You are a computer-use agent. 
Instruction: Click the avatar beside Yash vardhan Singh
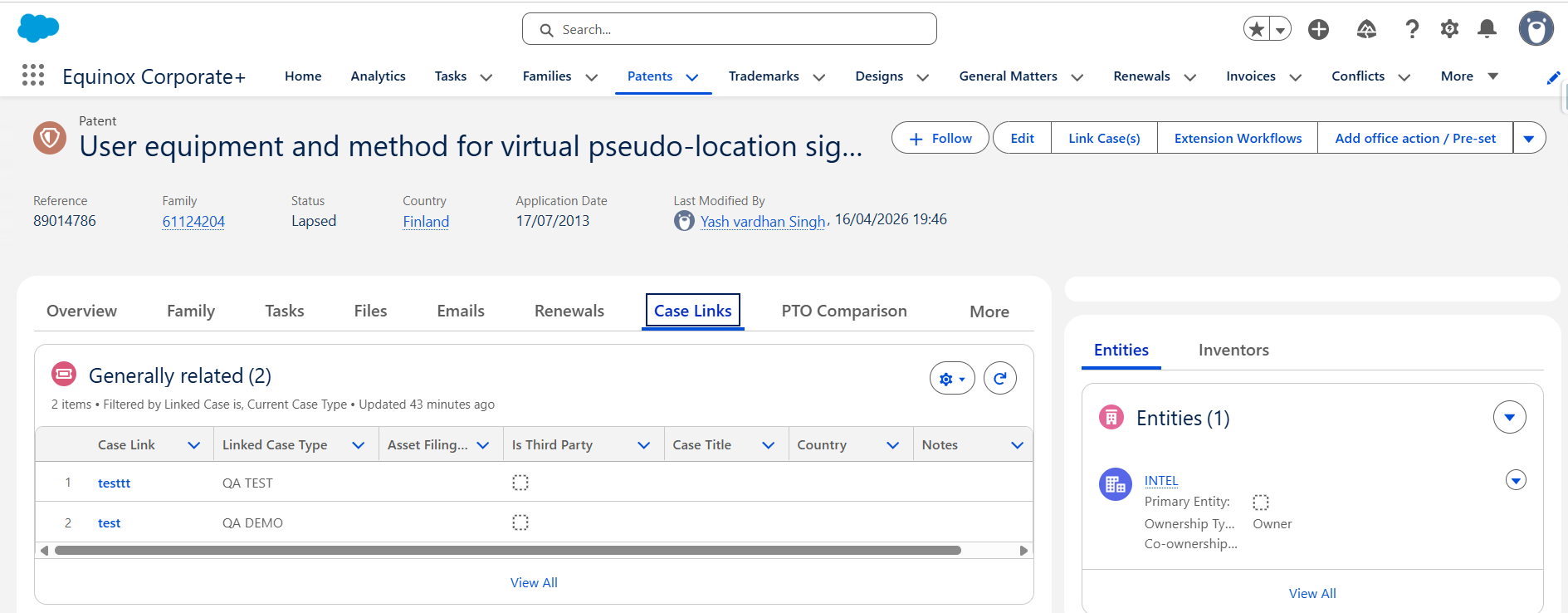click(684, 221)
